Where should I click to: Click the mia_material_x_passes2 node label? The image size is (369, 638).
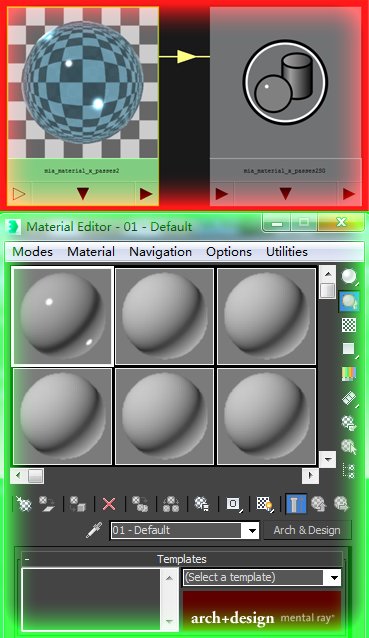click(82, 171)
